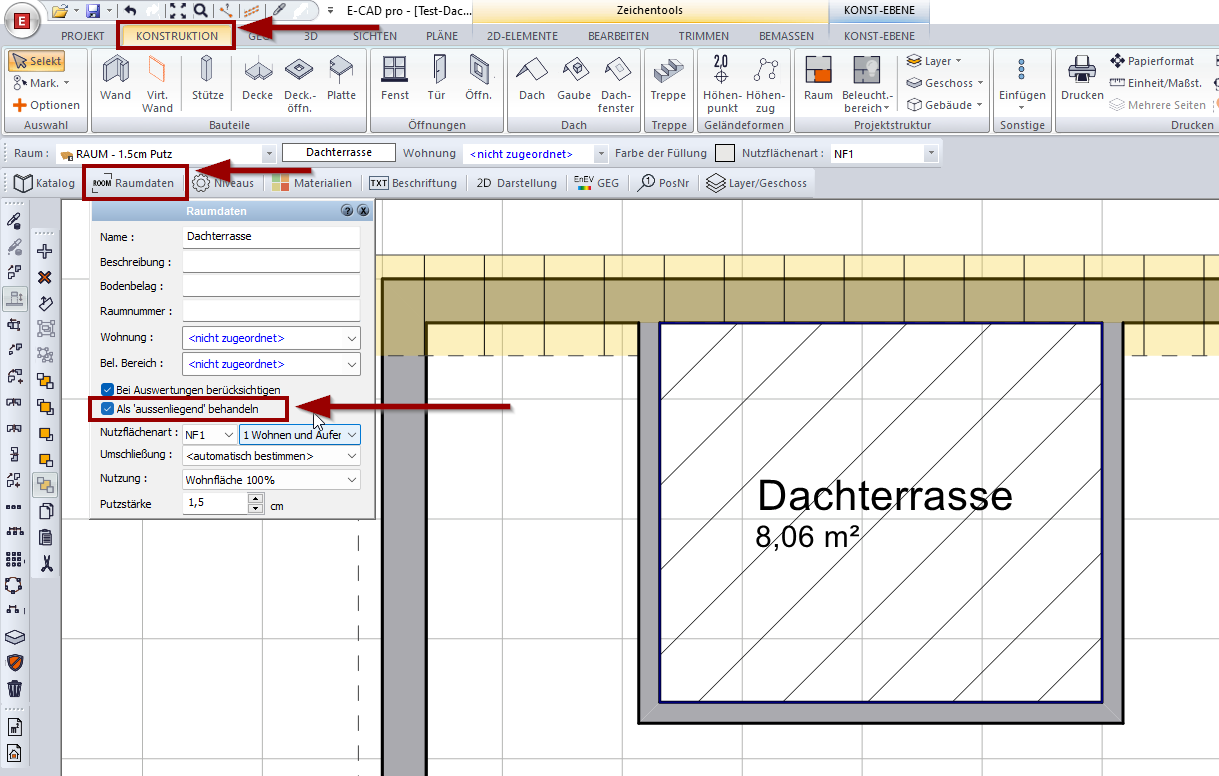Select the Wand (wall) tool

point(116,78)
